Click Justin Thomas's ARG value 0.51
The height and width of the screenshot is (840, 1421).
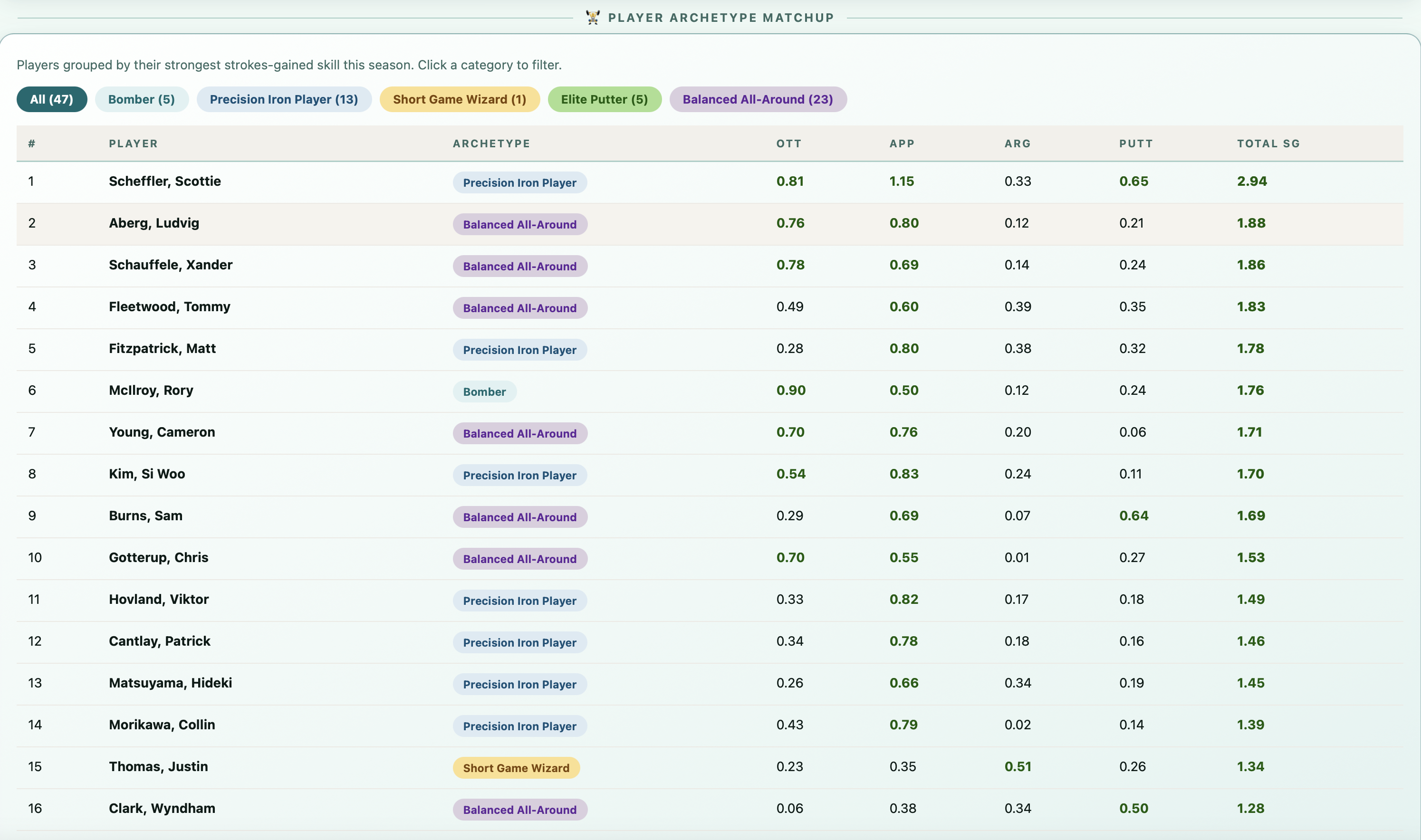pos(1018,767)
